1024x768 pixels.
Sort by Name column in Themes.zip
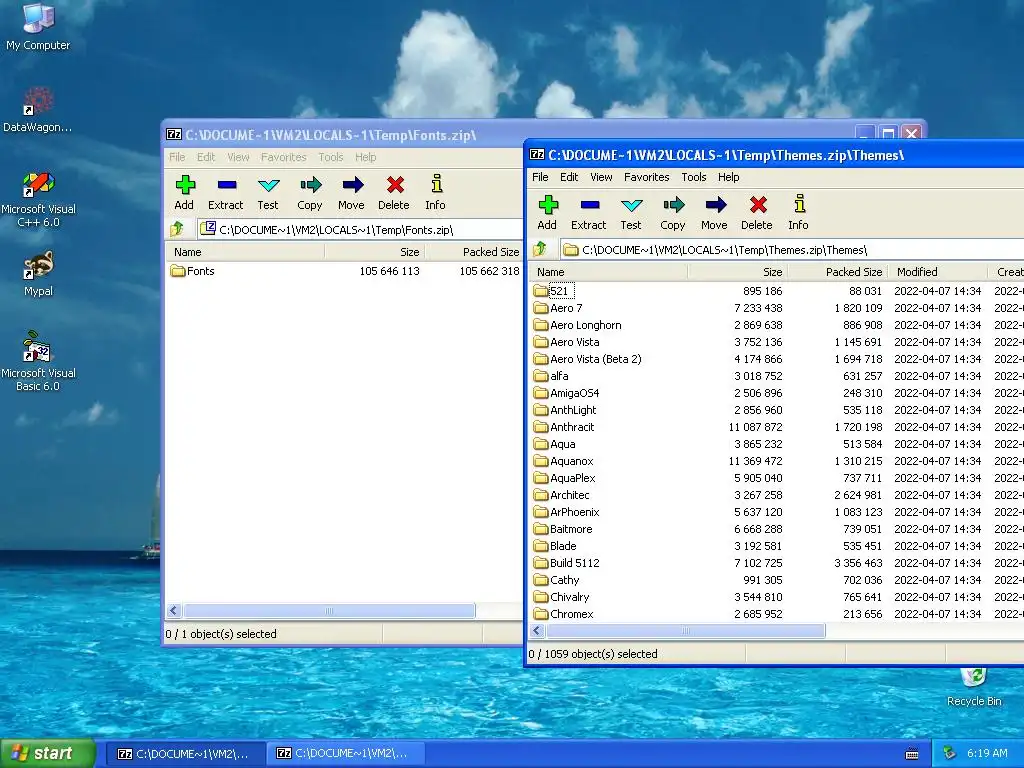(608, 272)
